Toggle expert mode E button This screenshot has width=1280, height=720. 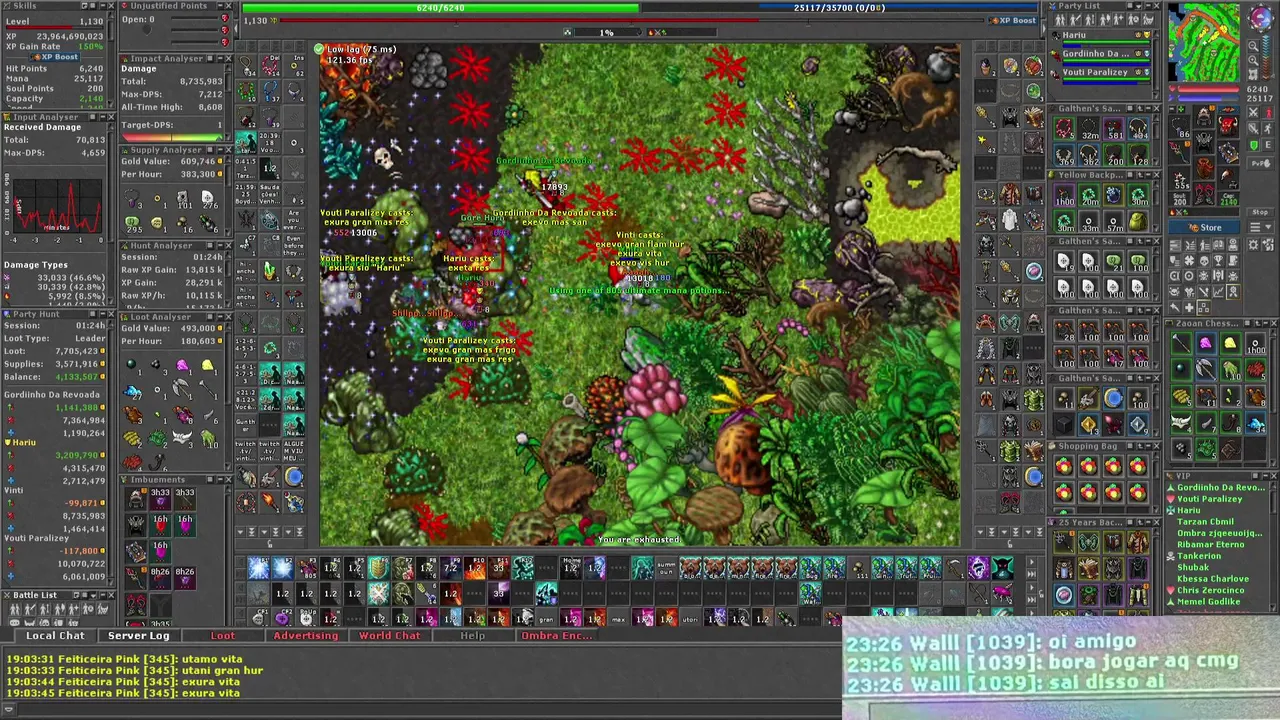[1267, 145]
